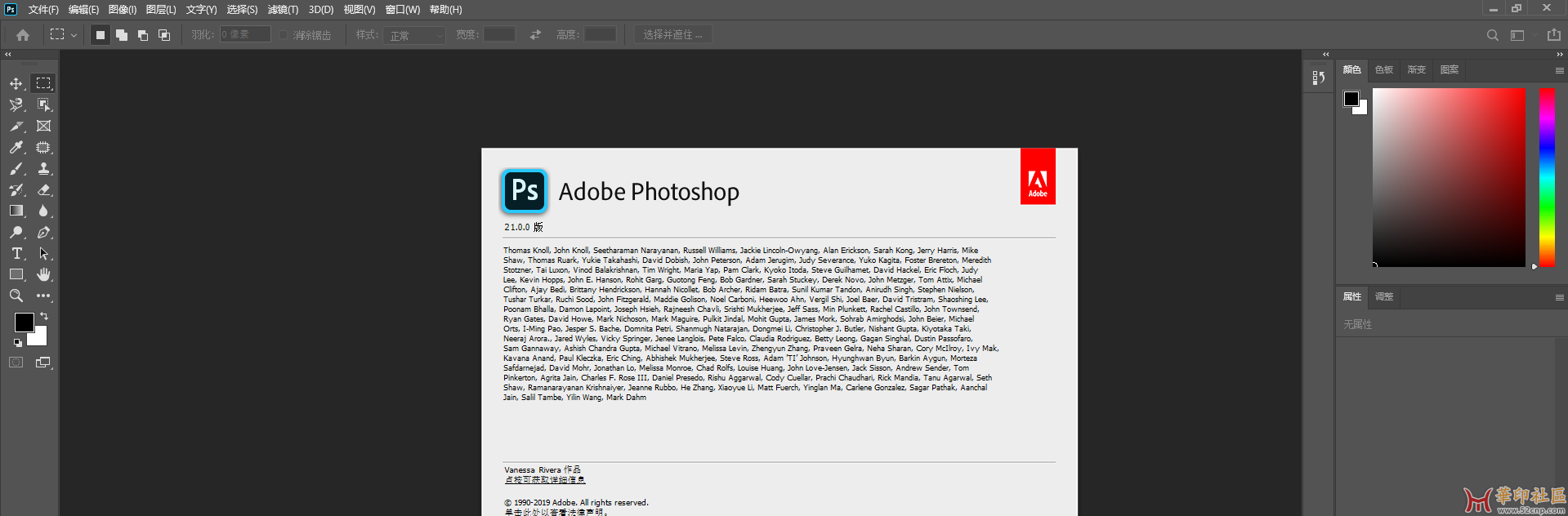The width and height of the screenshot is (1568, 516).
Task: Open the 图层(L) menu
Action: 161,10
